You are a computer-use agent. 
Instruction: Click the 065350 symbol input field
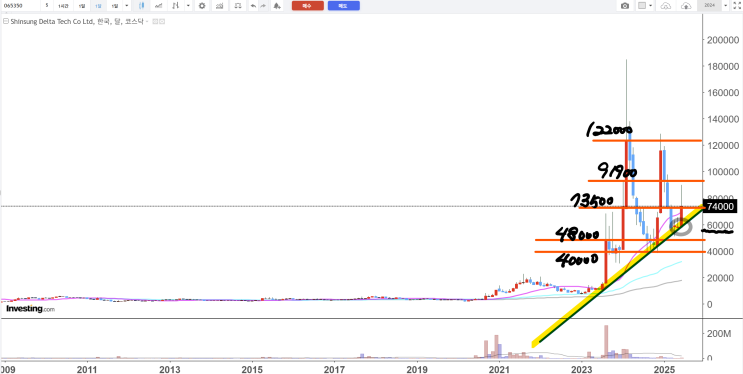click(20, 6)
